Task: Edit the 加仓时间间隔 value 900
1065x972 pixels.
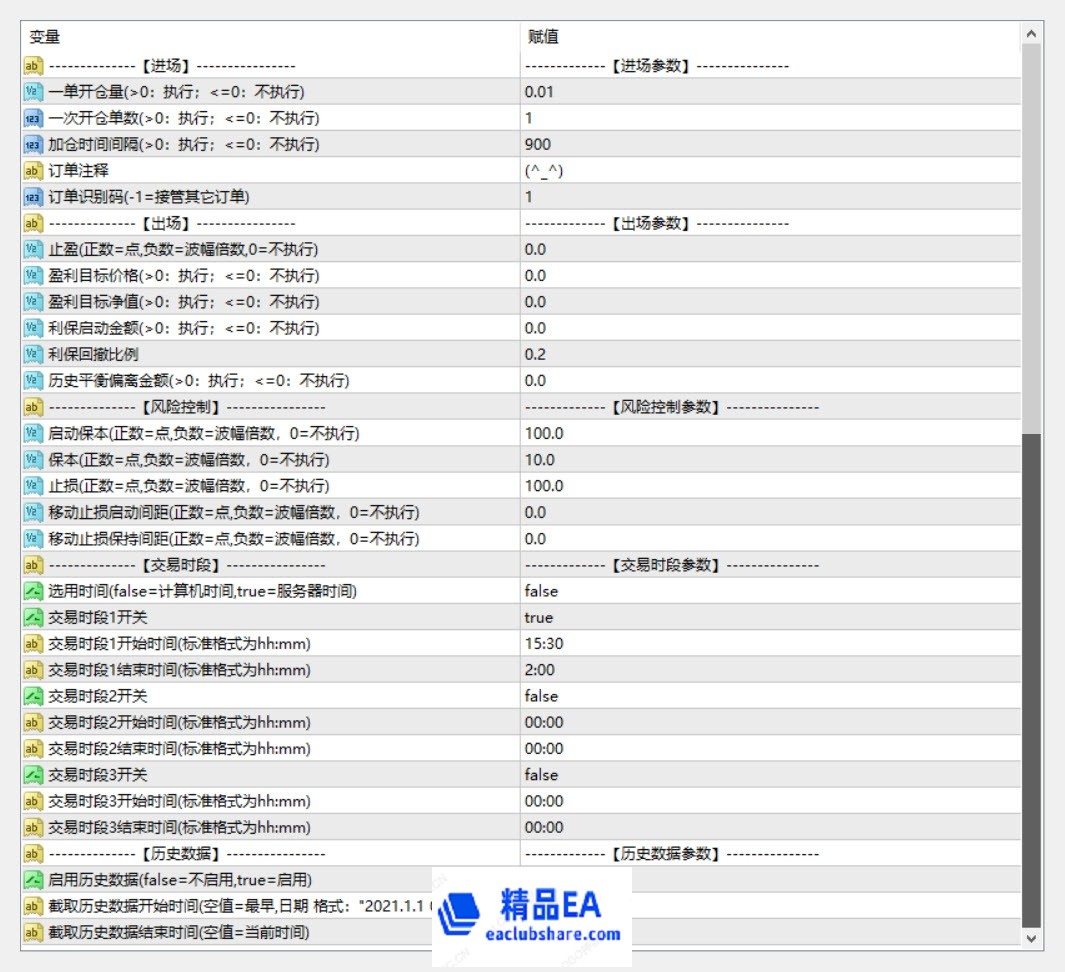Action: (538, 144)
